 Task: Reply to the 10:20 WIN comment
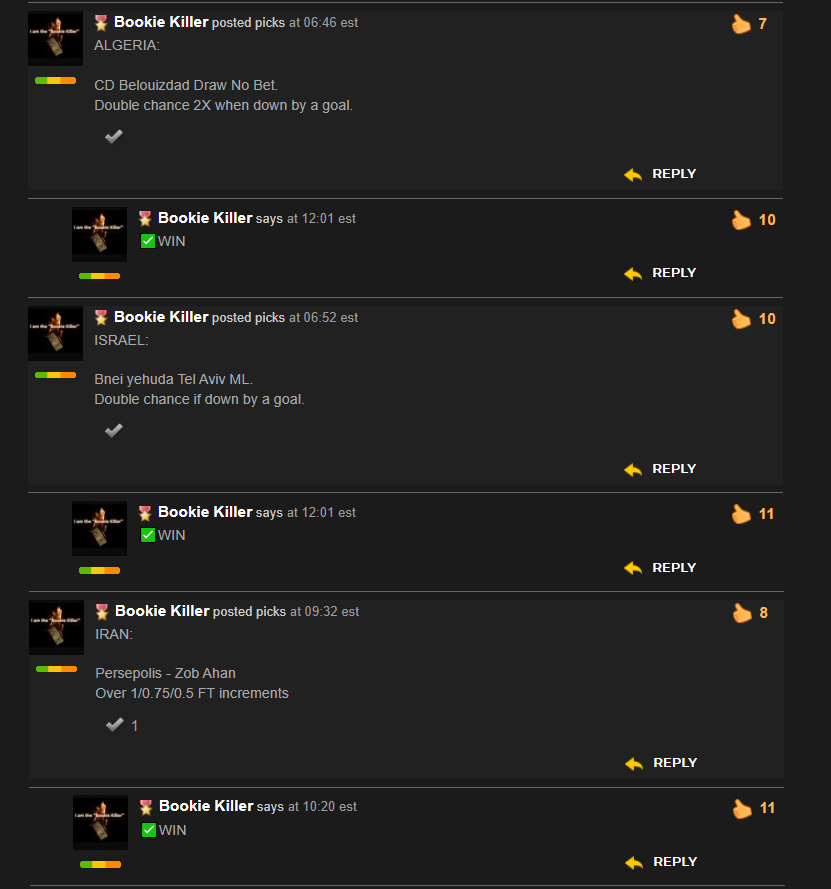coord(675,862)
